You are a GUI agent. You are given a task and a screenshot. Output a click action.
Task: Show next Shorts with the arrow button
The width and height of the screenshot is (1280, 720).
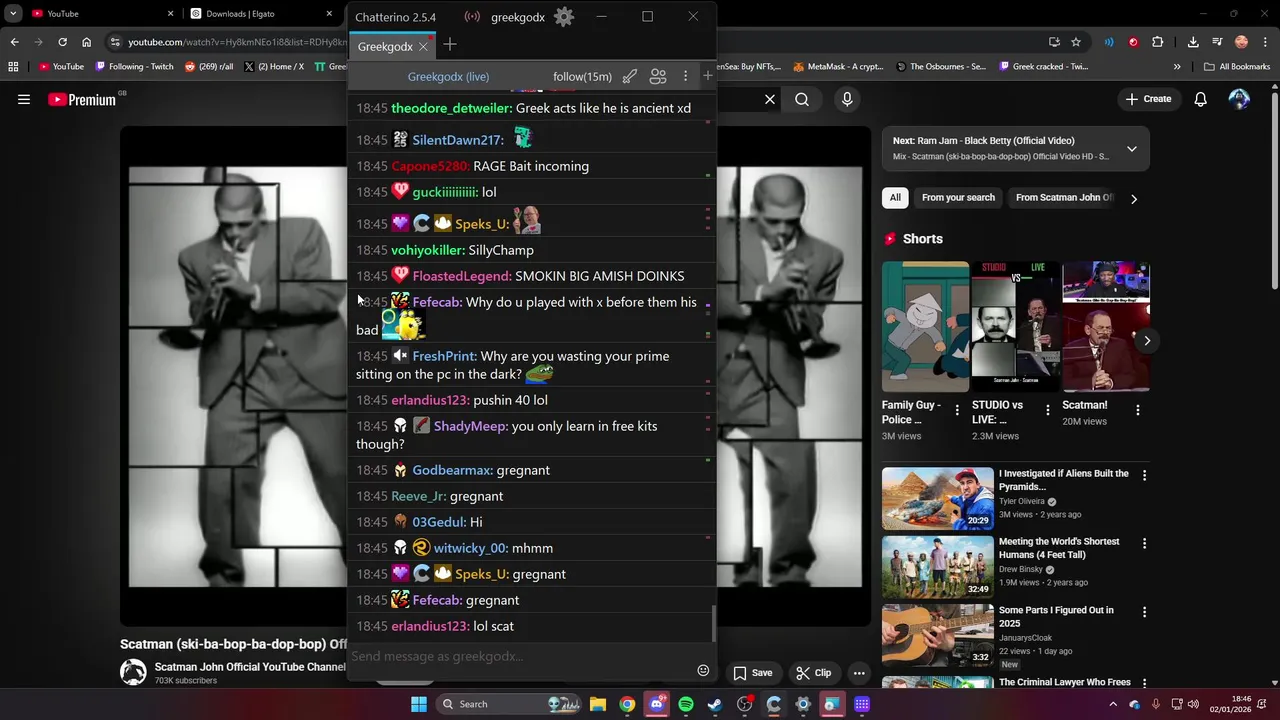[1146, 341]
